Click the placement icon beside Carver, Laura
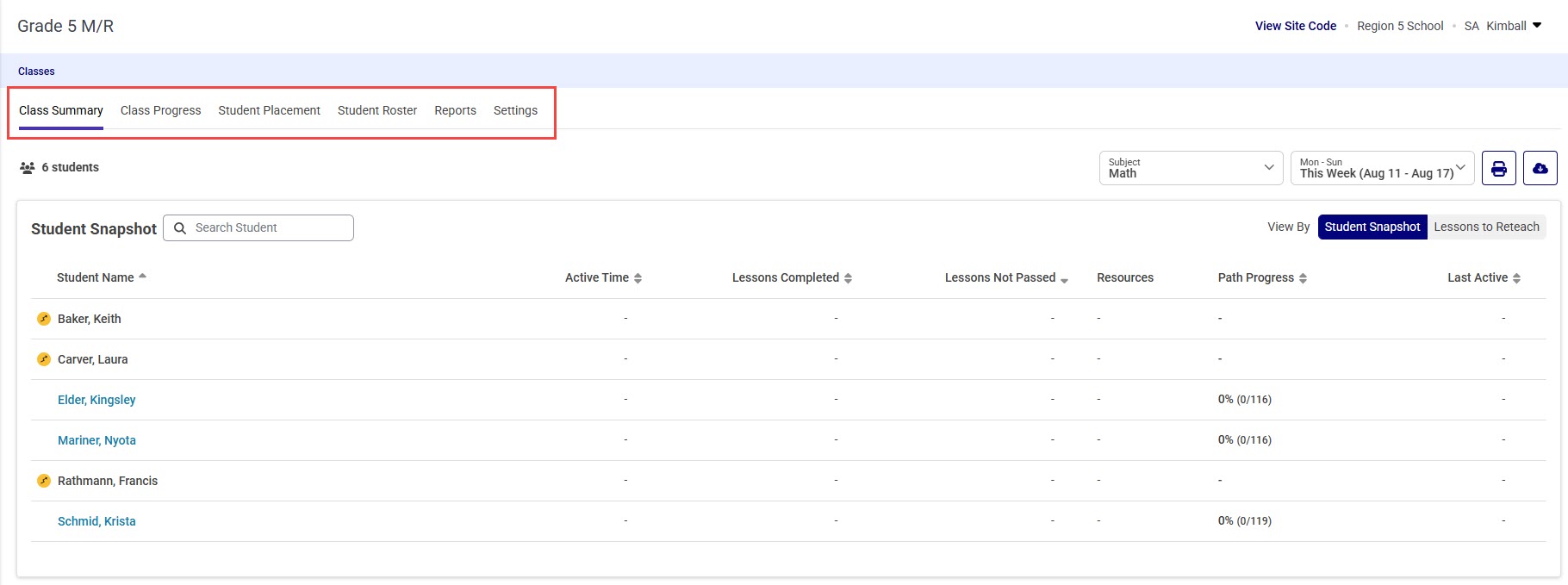This screenshot has width=1568, height=585. pyautogui.click(x=44, y=359)
